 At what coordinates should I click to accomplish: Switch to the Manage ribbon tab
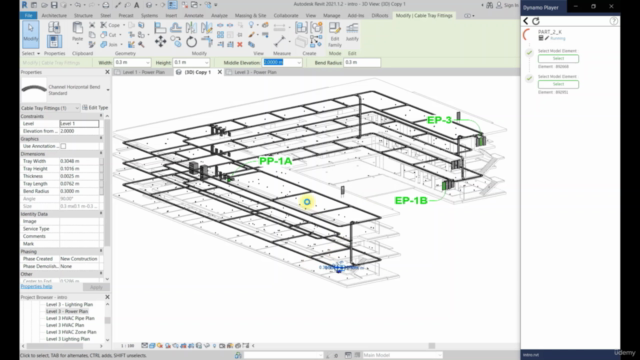tap(331, 16)
